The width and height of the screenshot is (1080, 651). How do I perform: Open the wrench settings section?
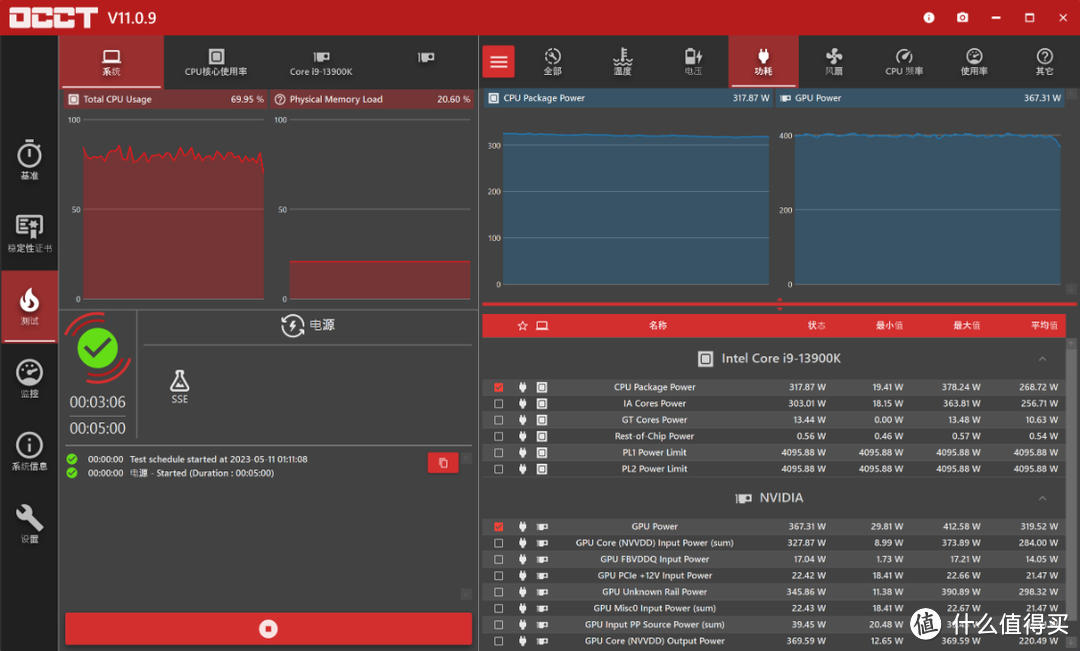pyautogui.click(x=29, y=524)
